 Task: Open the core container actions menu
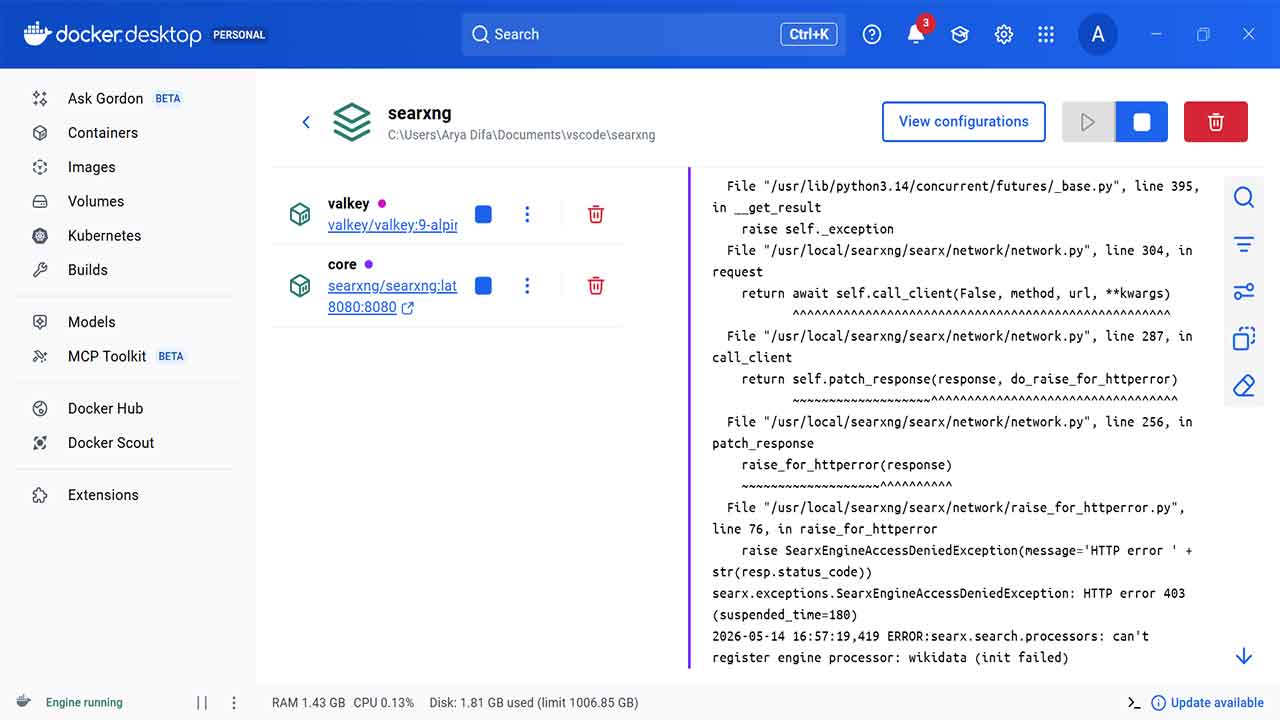527,286
